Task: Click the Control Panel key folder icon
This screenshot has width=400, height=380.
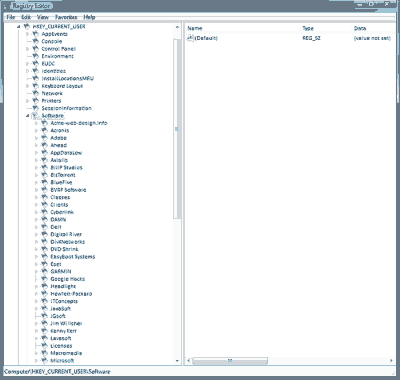Action: (x=36, y=49)
